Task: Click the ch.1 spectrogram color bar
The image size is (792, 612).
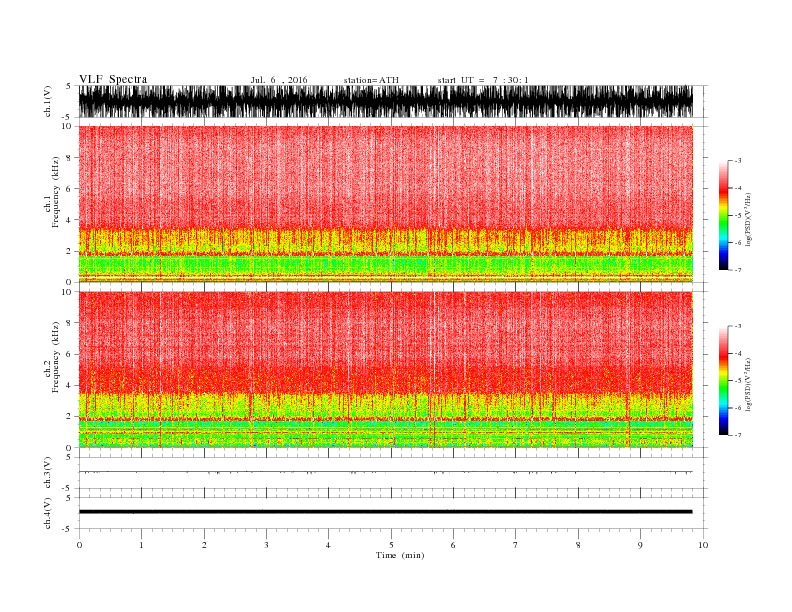Action: click(x=723, y=215)
